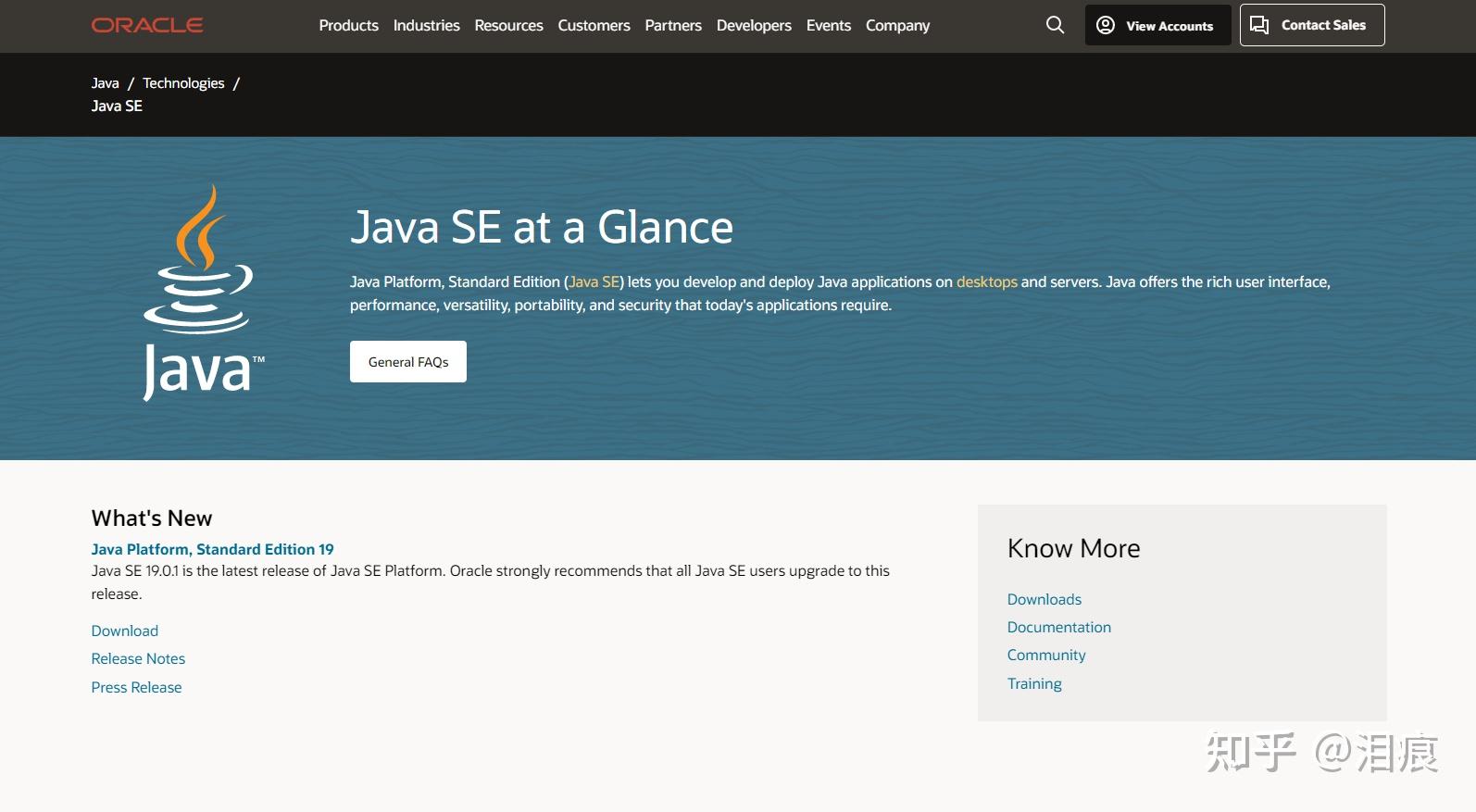This screenshot has height=812, width=1476.
Task: Open the General FAQs button
Action: pyautogui.click(x=408, y=362)
